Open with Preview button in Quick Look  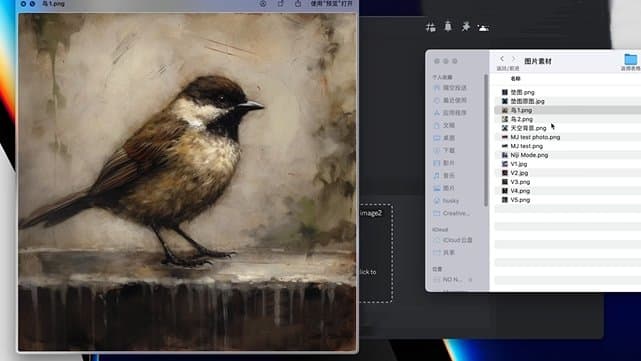point(332,4)
